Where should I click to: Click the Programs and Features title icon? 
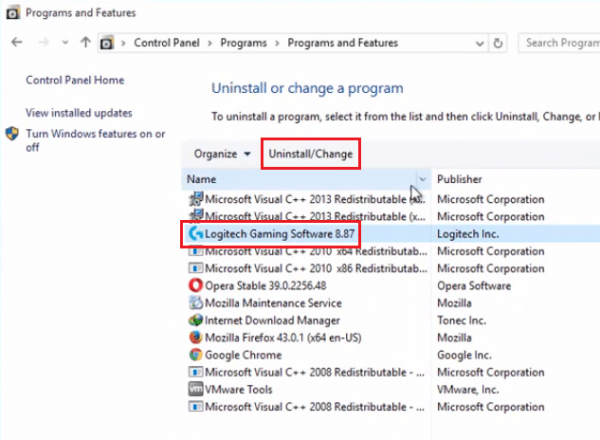coord(13,13)
